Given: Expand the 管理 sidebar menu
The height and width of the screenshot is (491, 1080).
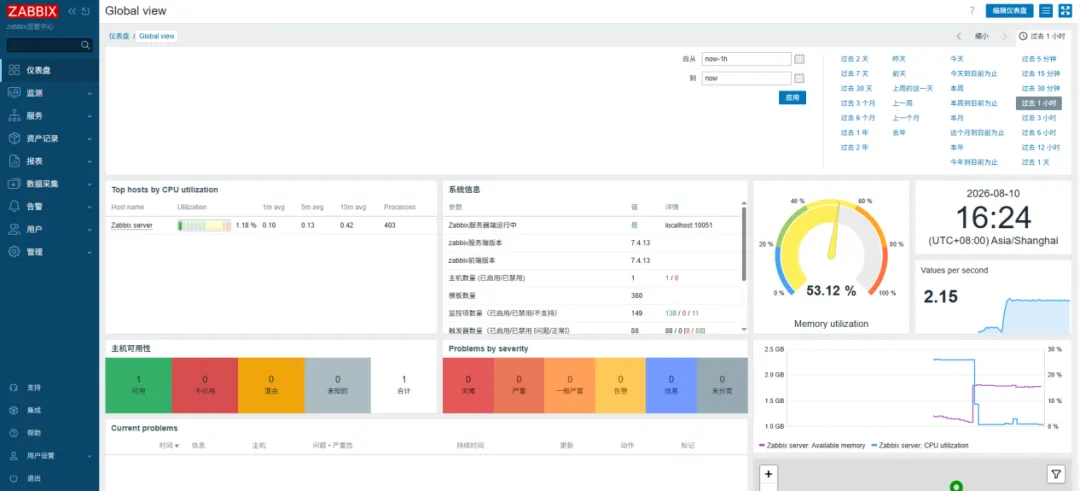Looking at the screenshot, I should pyautogui.click(x=50, y=252).
